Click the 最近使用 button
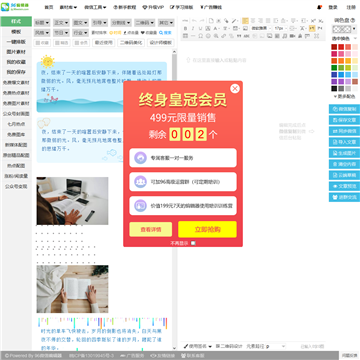 pyautogui.click(x=103, y=43)
